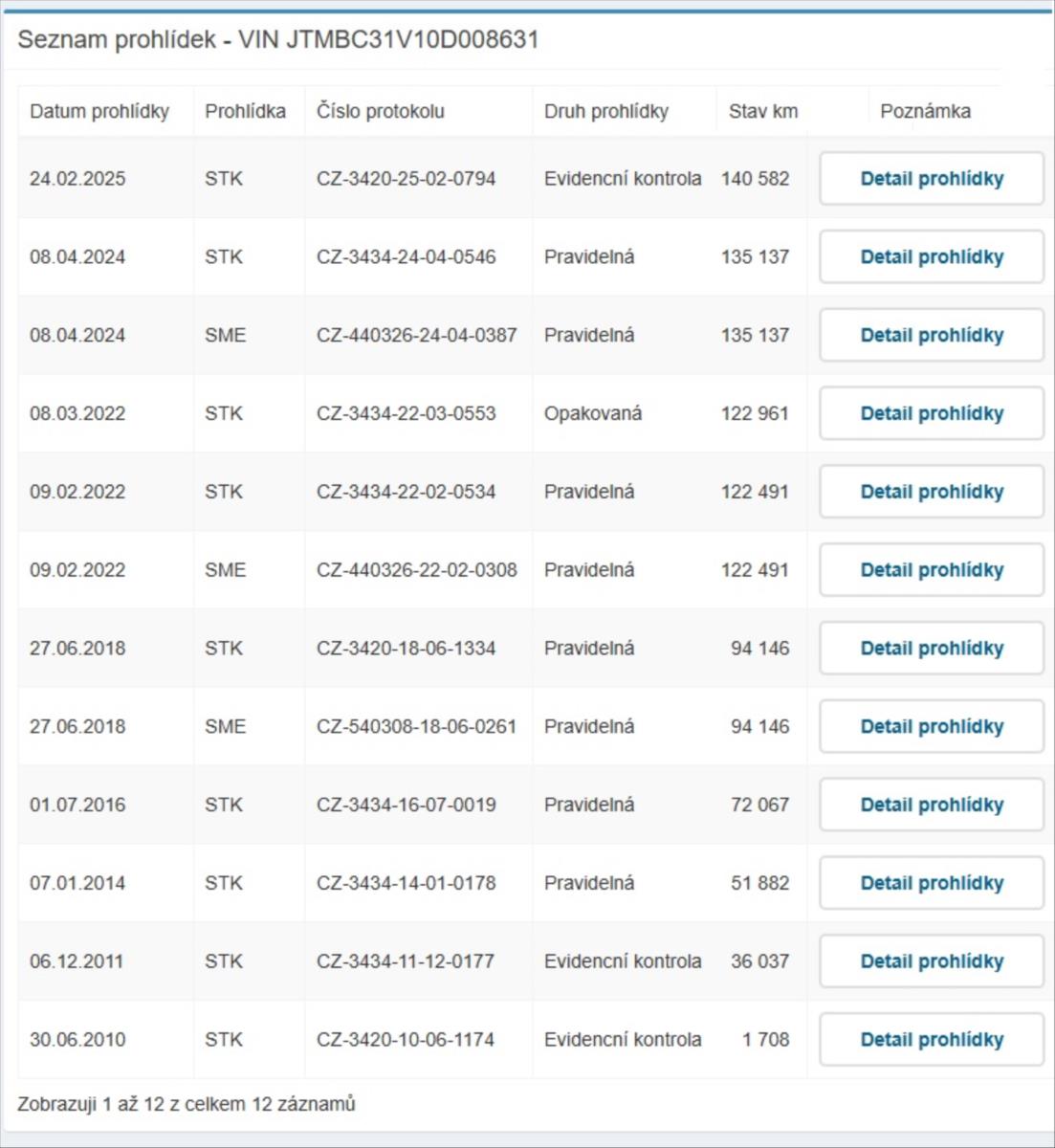Screen dimensions: 1055x1148
Task: Open Detail prohlídky for protocol CZ-3434-24-04-0546
Action: [x=932, y=257]
